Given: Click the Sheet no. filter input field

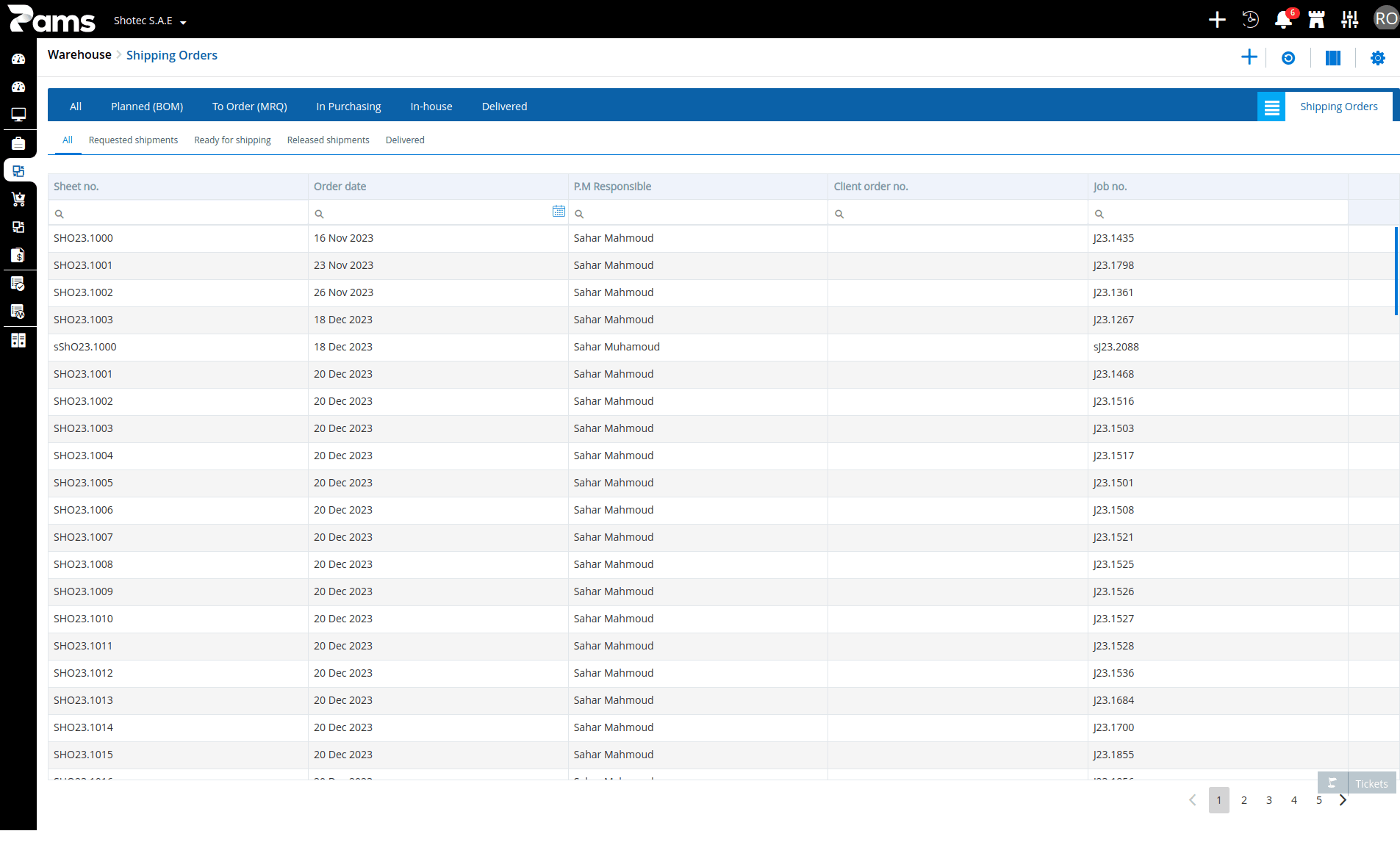Looking at the screenshot, I should pyautogui.click(x=178, y=213).
